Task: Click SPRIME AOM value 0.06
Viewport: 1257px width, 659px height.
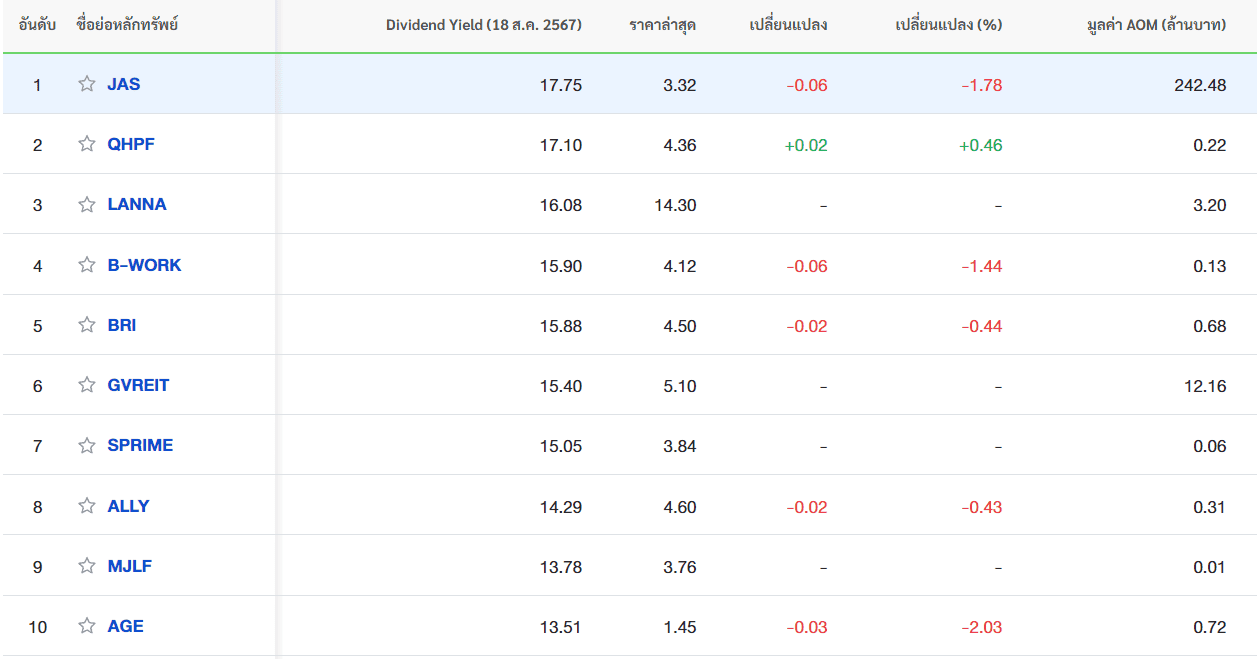Action: 1210,446
